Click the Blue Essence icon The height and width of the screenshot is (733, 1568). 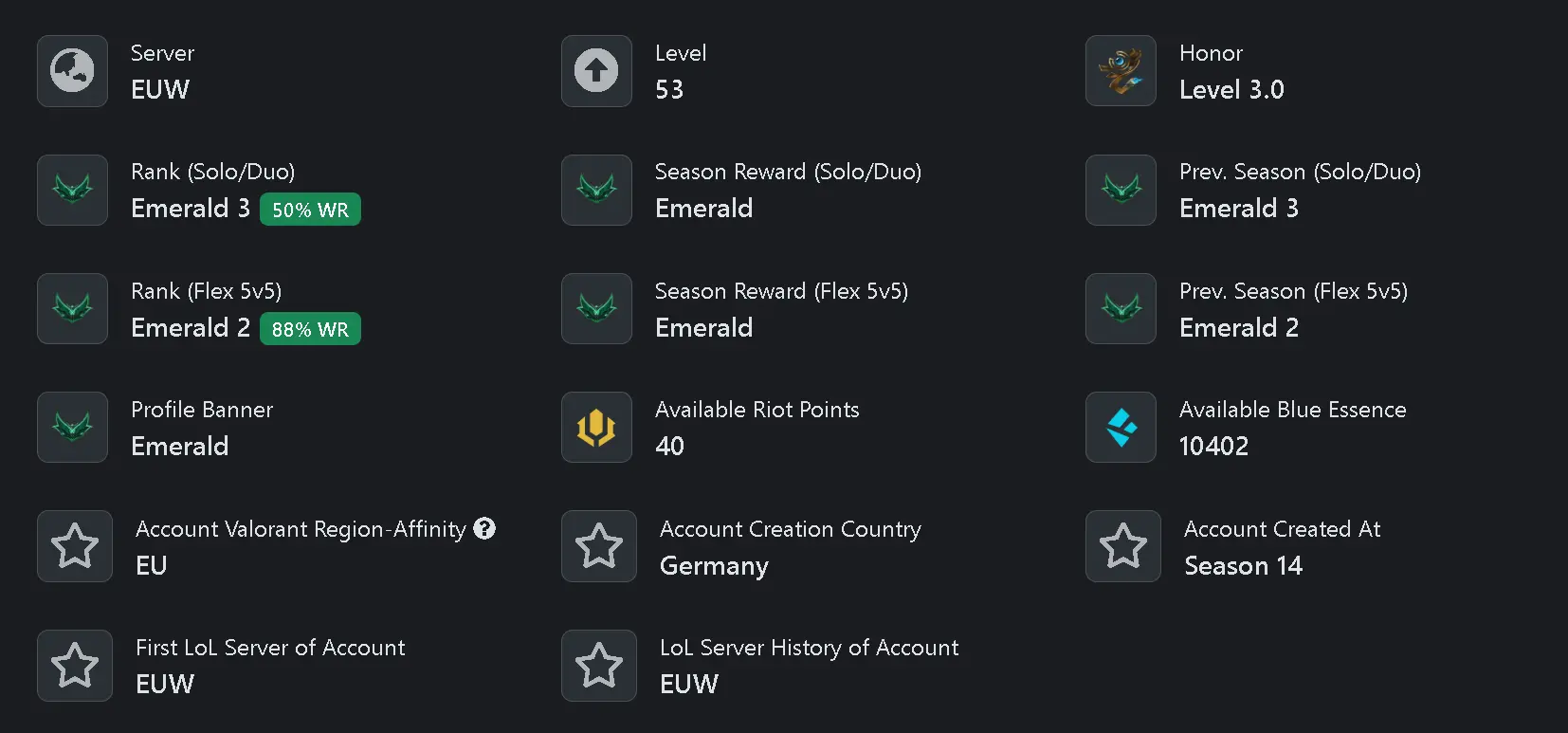coord(1121,428)
